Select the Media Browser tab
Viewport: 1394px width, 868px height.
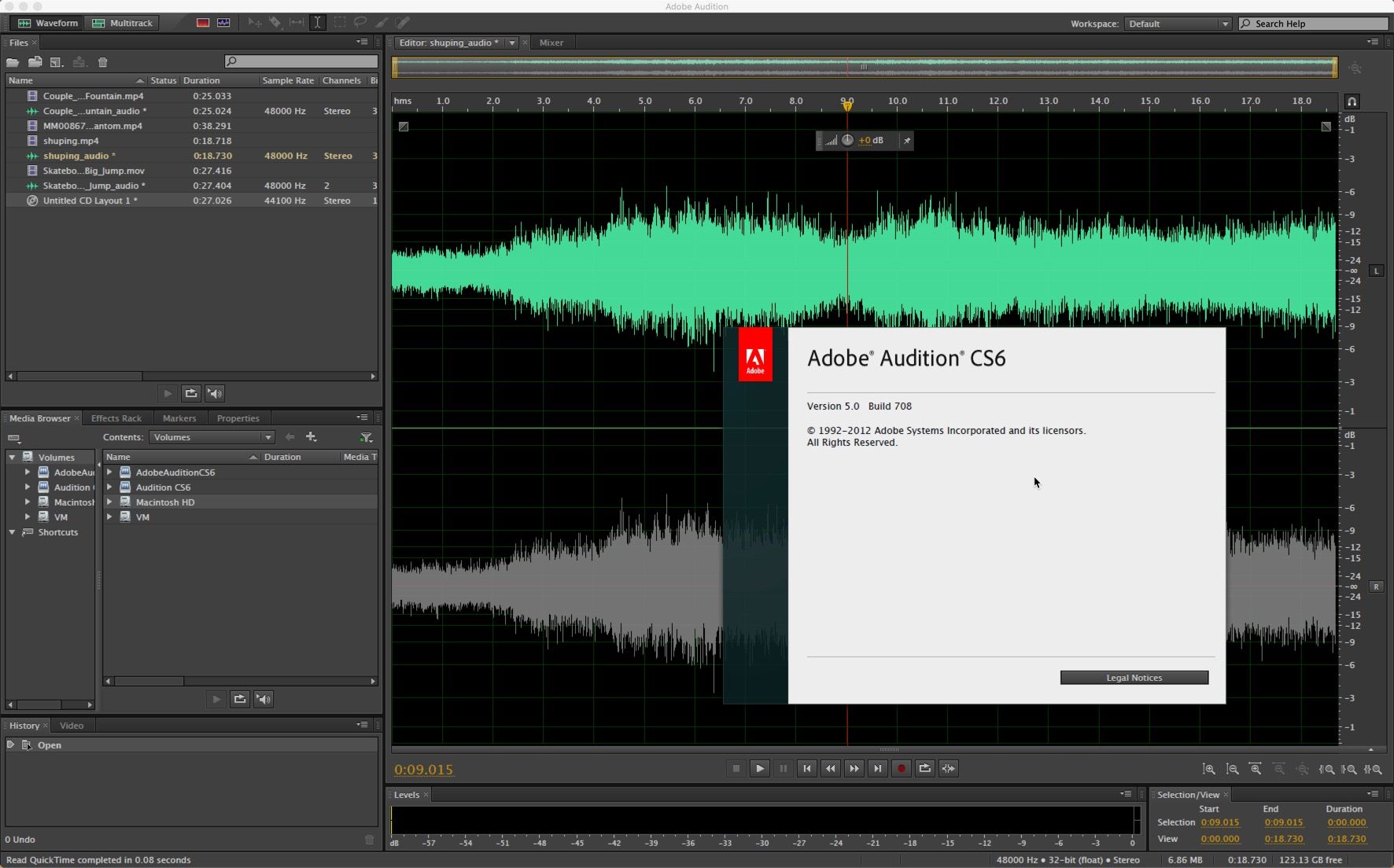pyautogui.click(x=39, y=418)
